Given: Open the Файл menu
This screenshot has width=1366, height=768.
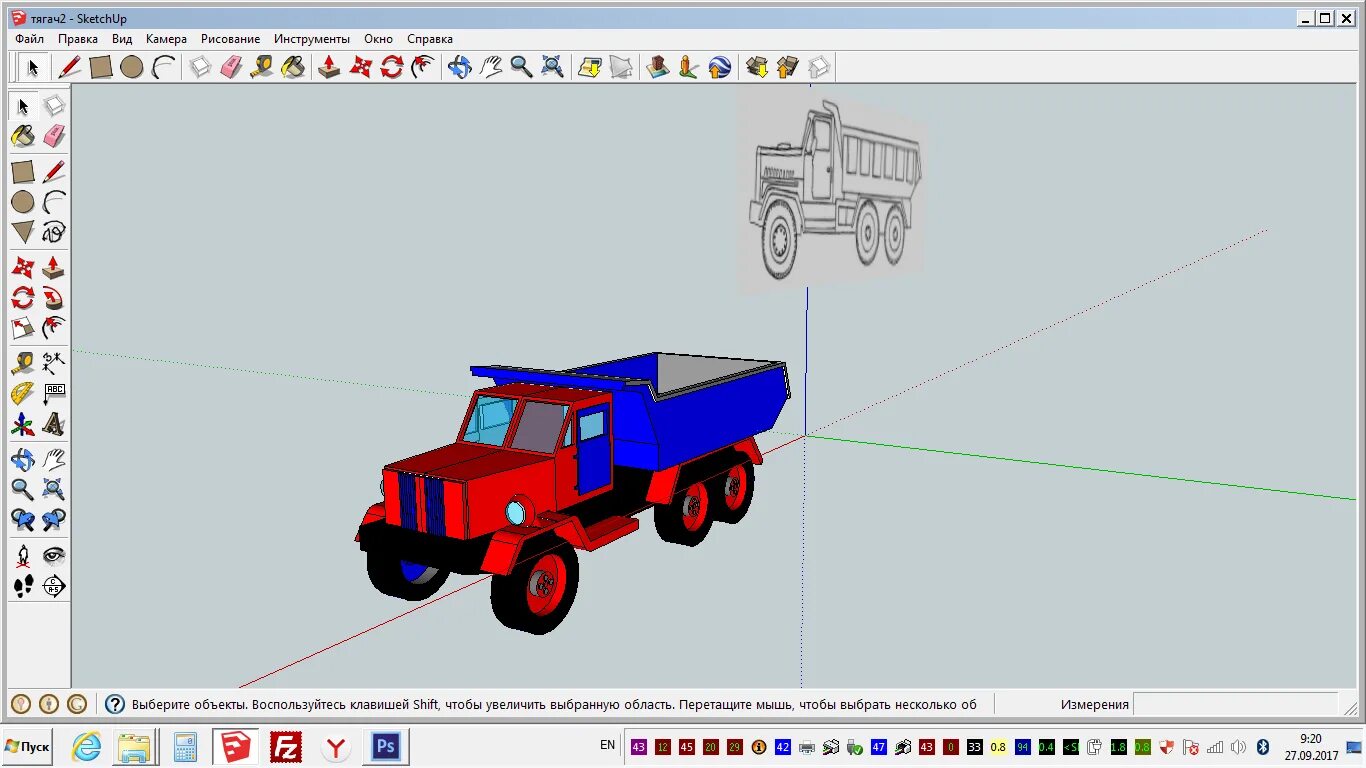Looking at the screenshot, I should tap(30, 39).
